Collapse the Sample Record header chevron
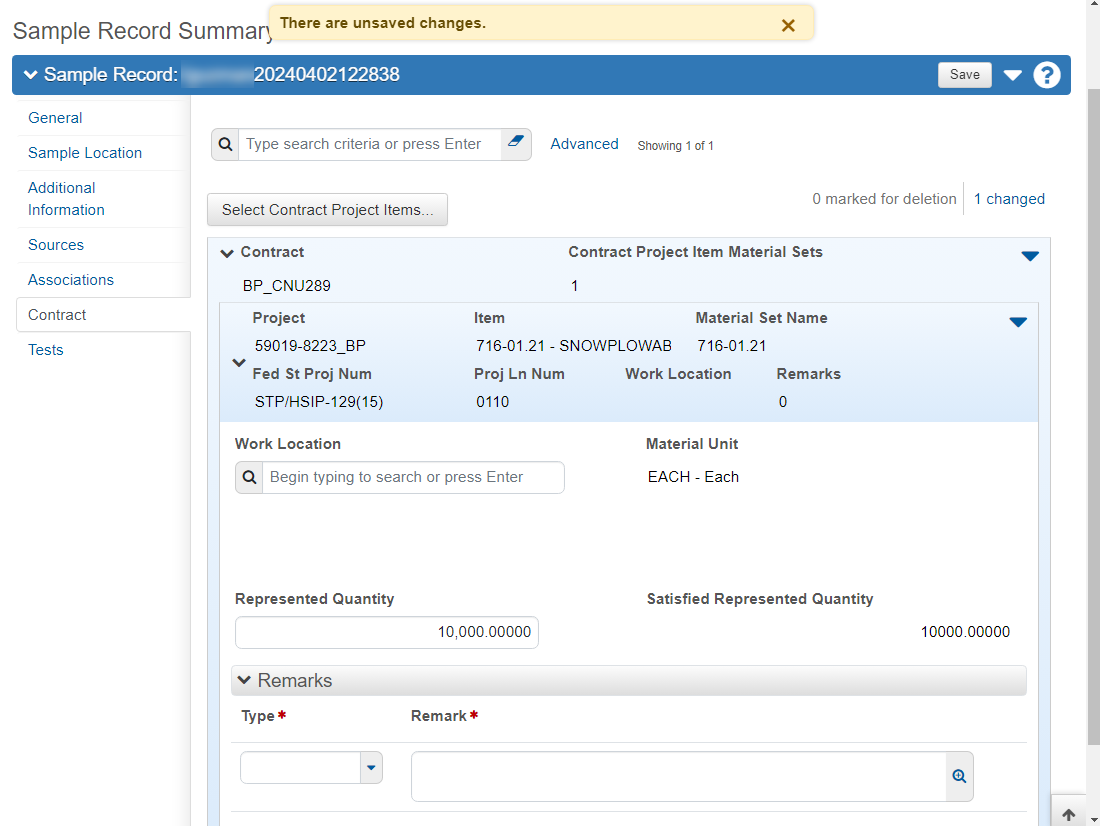1100x826 pixels. click(30, 74)
